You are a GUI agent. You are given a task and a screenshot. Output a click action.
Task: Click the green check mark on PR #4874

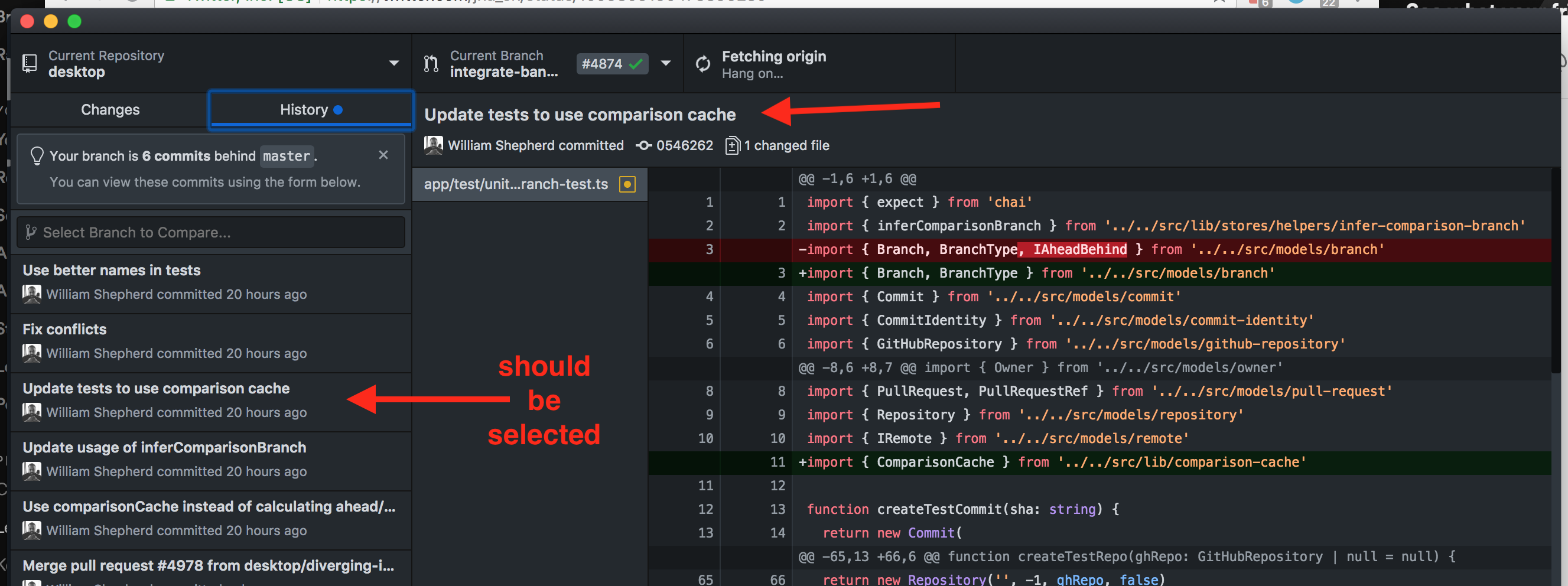[636, 64]
